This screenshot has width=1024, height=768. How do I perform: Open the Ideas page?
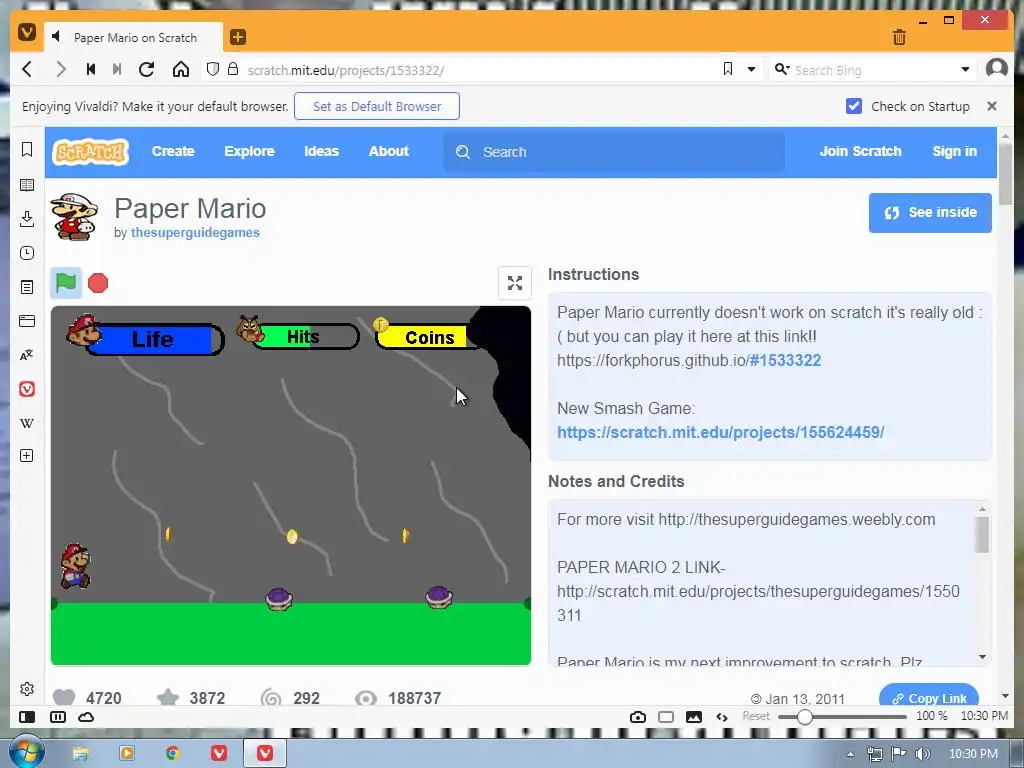pos(321,151)
